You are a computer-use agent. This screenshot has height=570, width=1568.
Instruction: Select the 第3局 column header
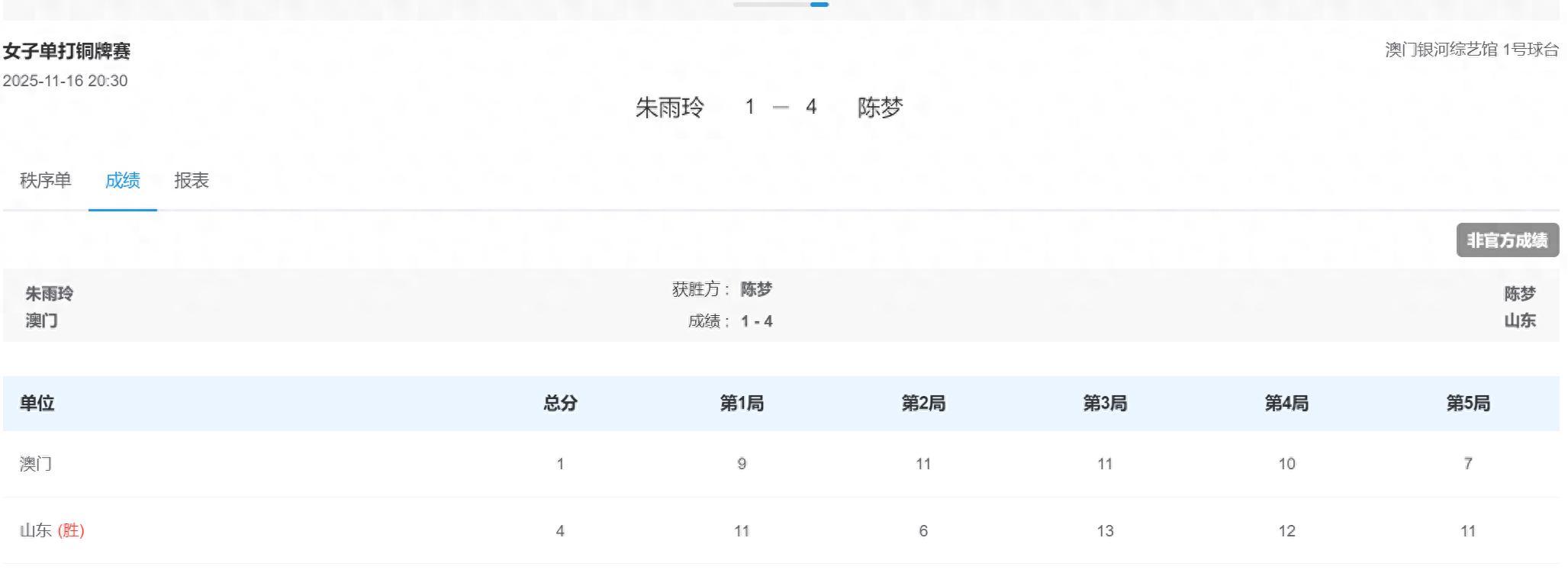click(x=1105, y=403)
